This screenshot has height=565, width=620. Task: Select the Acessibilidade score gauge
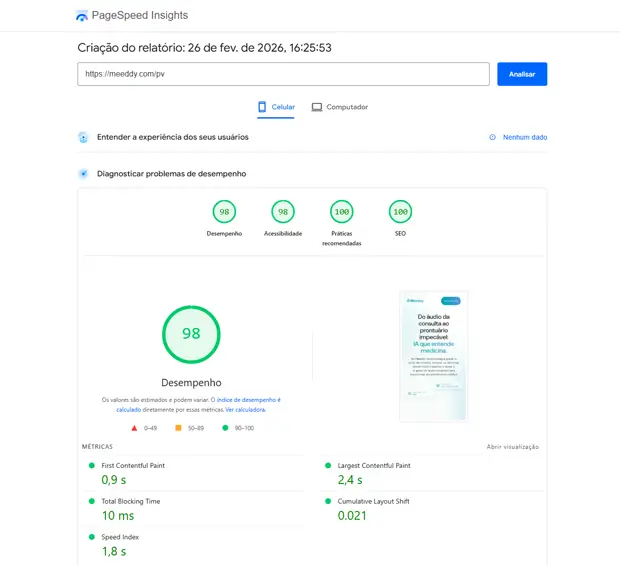coord(283,212)
